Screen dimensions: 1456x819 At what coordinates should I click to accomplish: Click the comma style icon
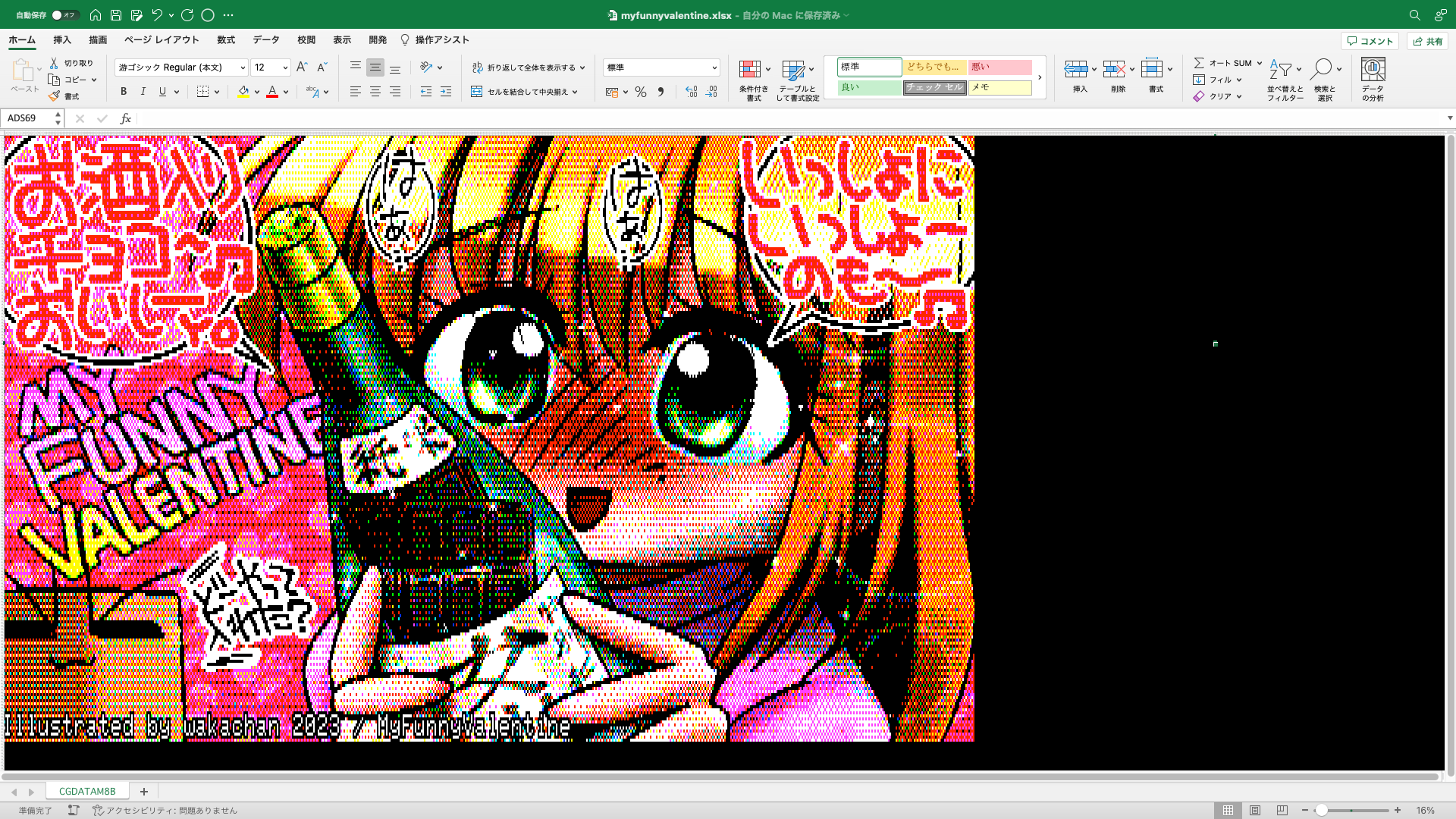(x=661, y=92)
